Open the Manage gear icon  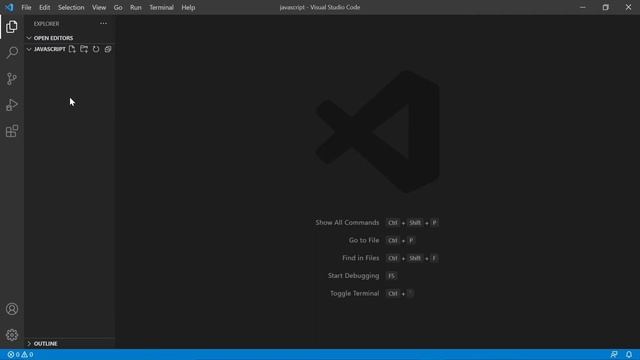coord(12,335)
